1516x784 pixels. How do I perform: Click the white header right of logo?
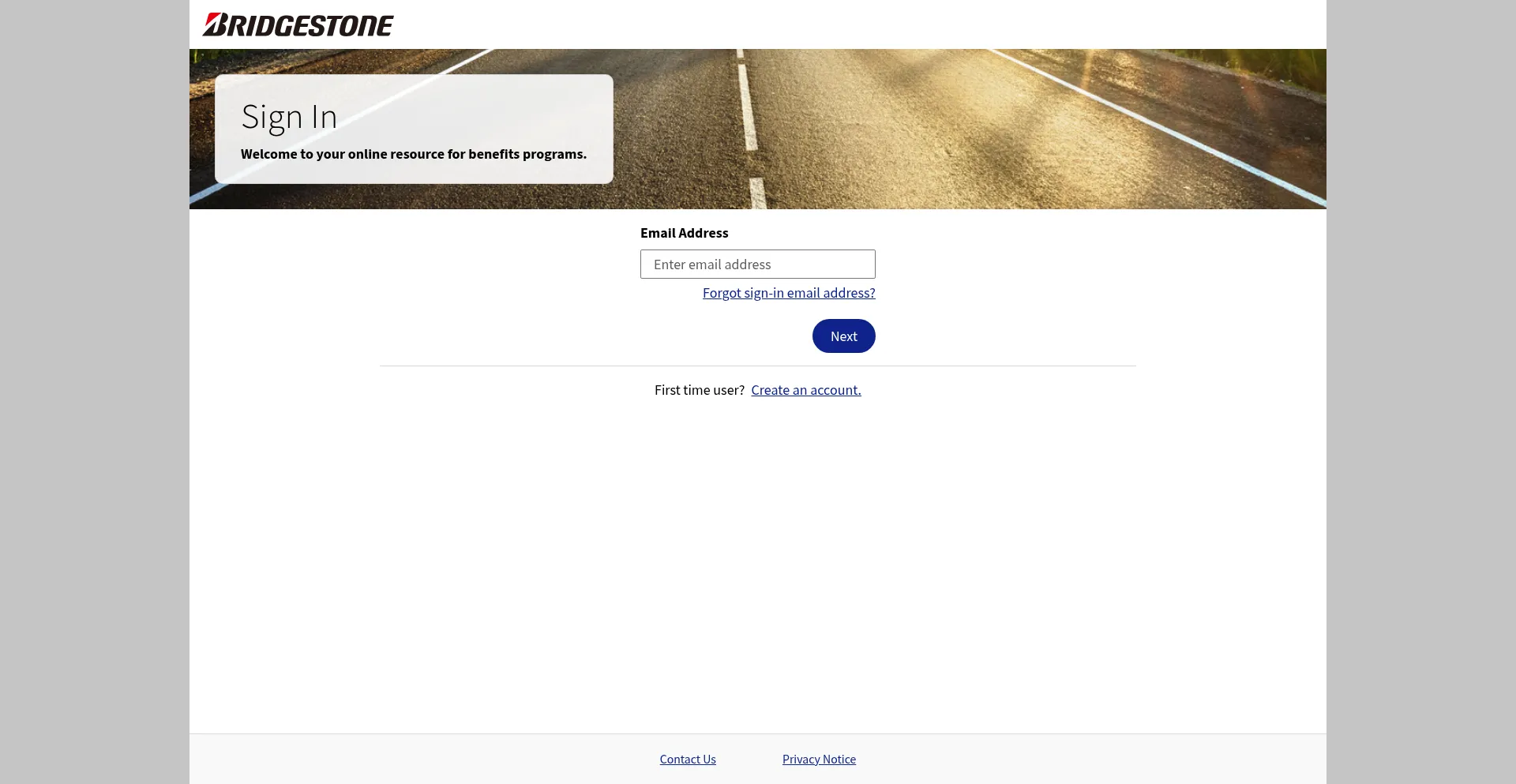pyautogui.click(x=869, y=24)
